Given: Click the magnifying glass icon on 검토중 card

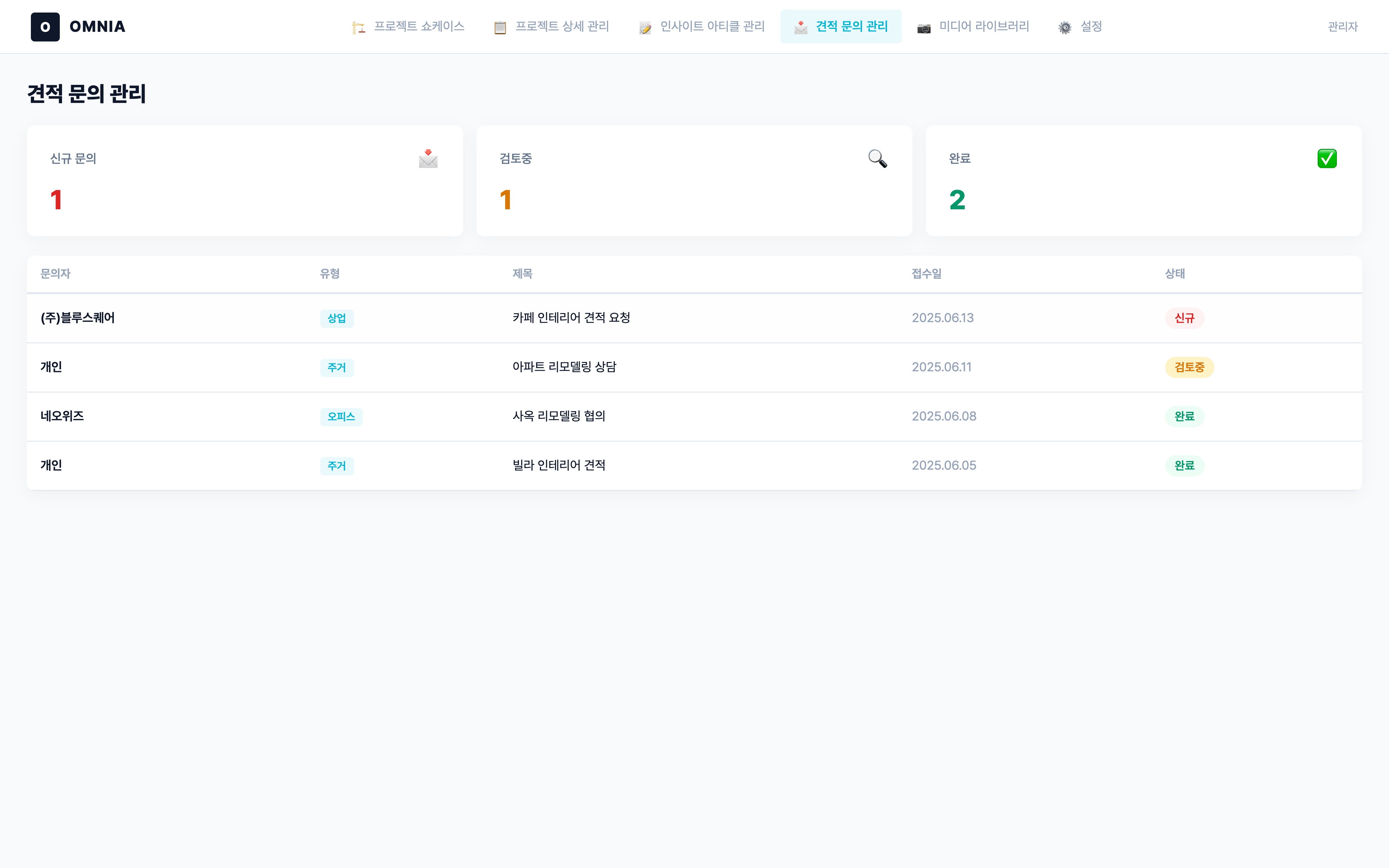Looking at the screenshot, I should [877, 158].
